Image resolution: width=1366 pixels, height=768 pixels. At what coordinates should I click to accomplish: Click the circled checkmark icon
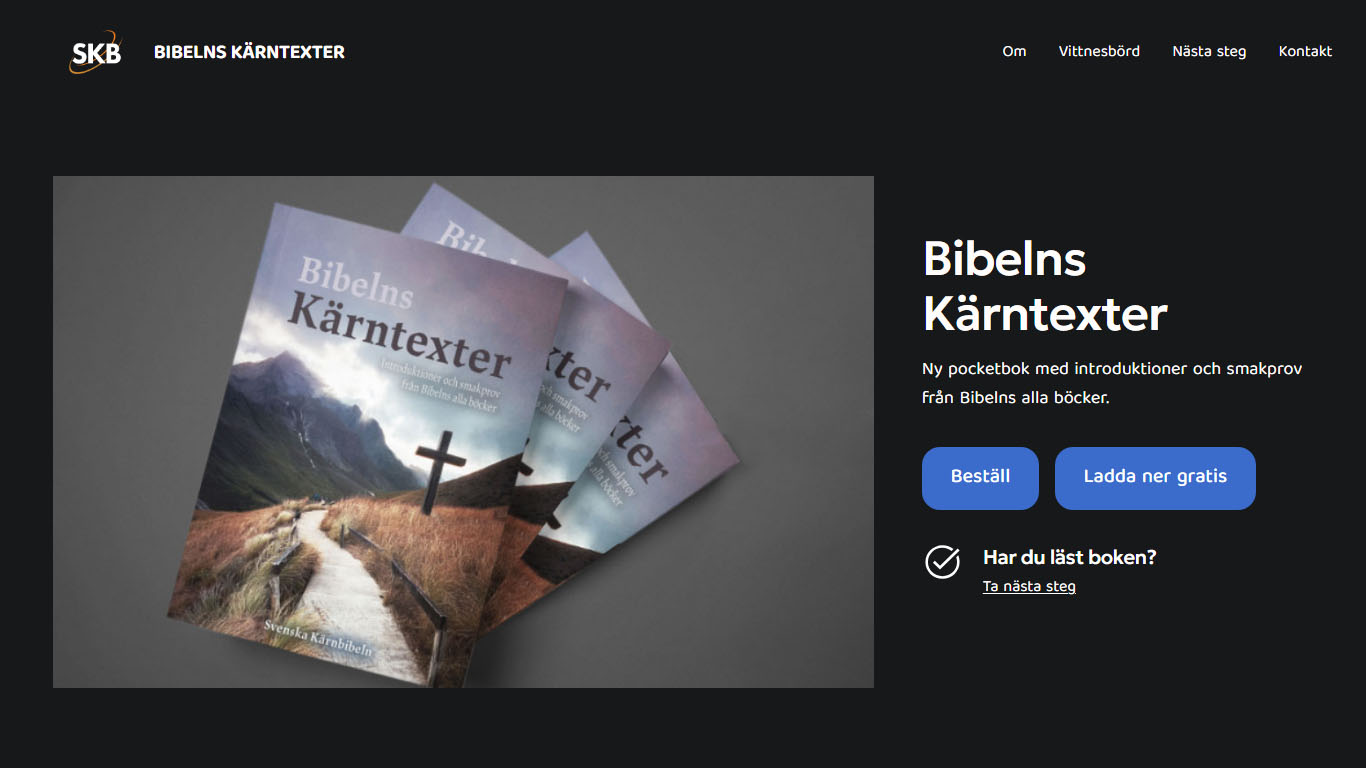(x=942, y=562)
